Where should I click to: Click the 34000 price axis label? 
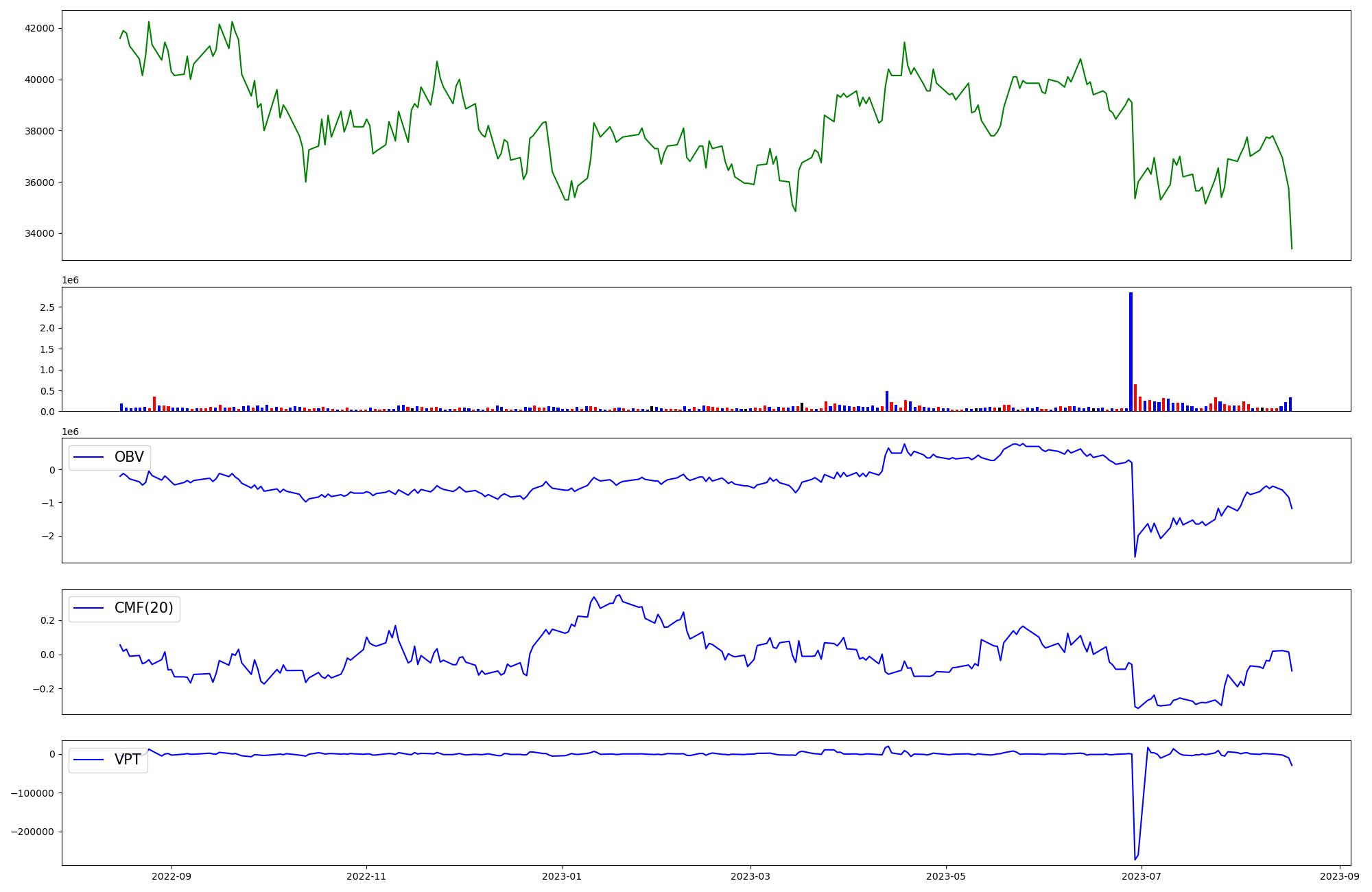39,234
